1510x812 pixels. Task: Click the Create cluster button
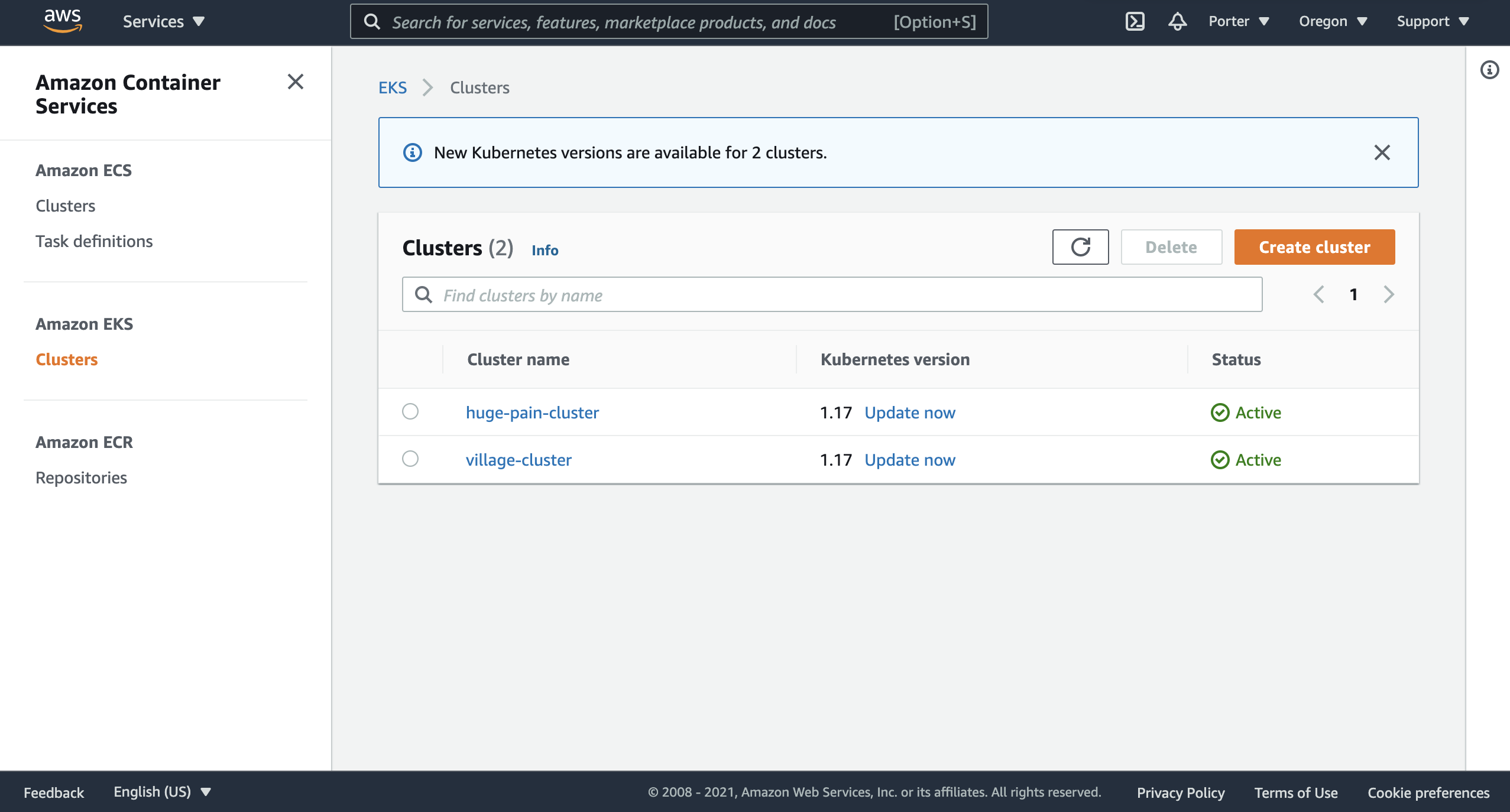(x=1314, y=247)
